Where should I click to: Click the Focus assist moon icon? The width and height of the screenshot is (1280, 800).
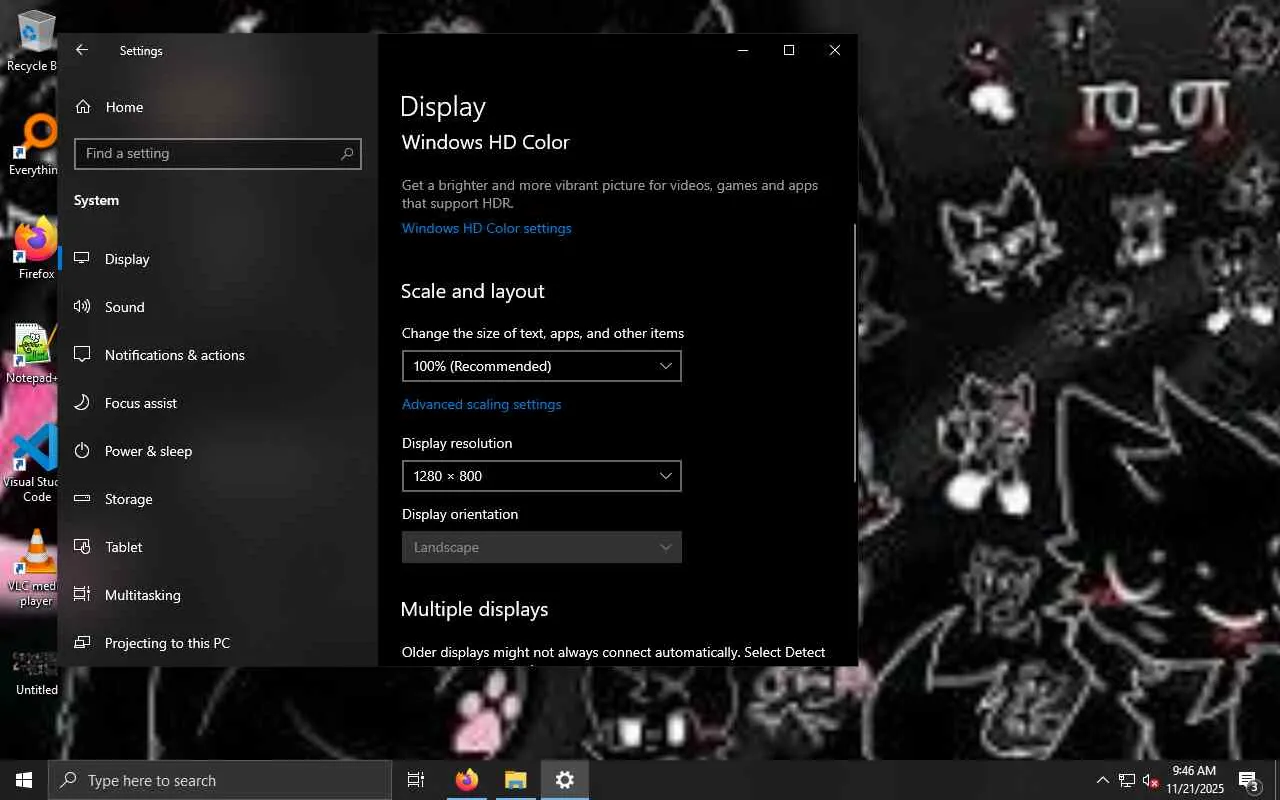tap(82, 403)
